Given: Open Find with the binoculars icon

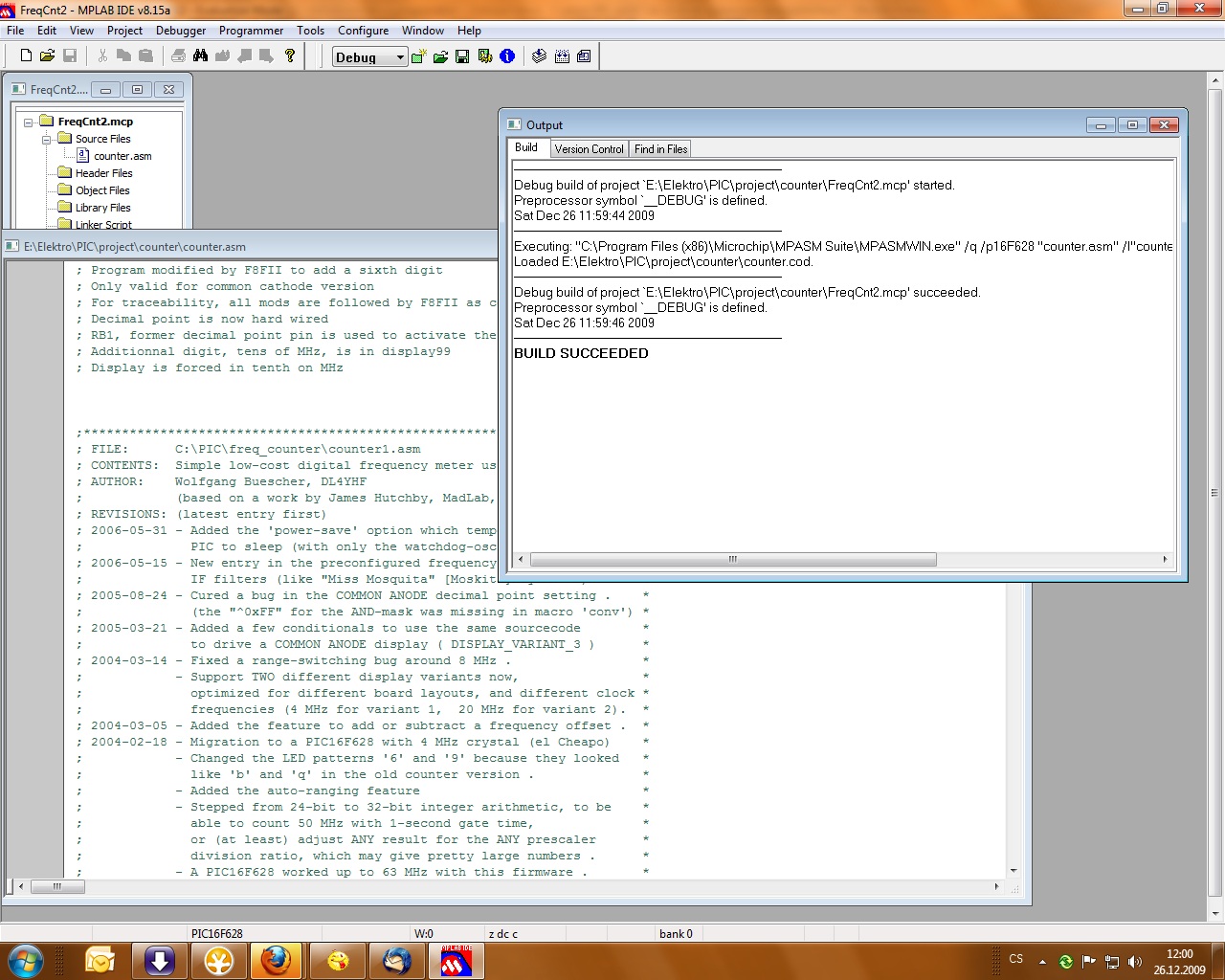Looking at the screenshot, I should [x=200, y=56].
